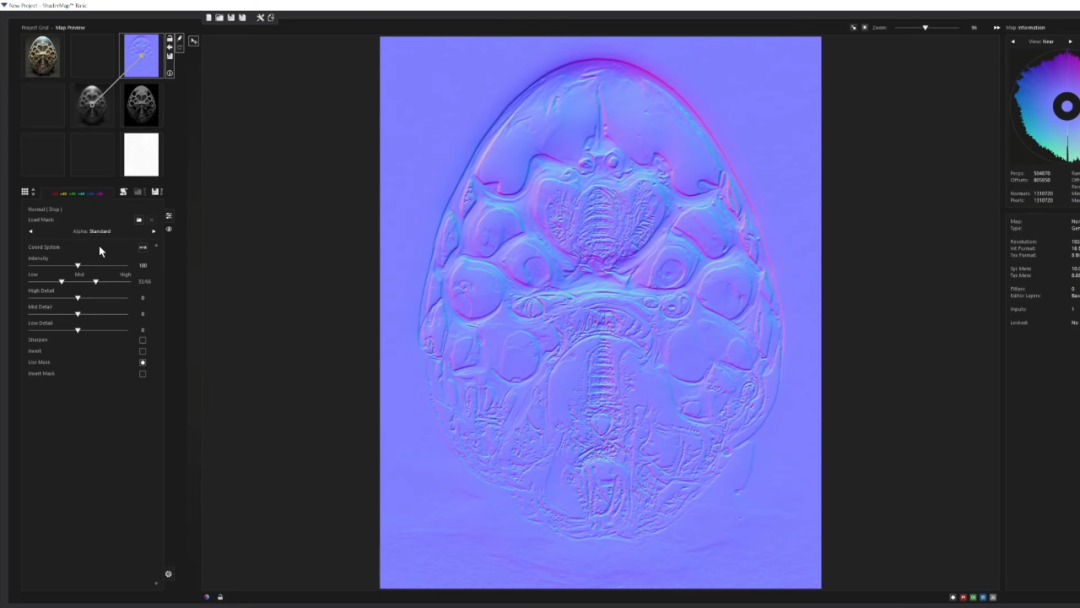
Task: Select previous Alpha mode with left arrow
Action: pyautogui.click(x=30, y=231)
